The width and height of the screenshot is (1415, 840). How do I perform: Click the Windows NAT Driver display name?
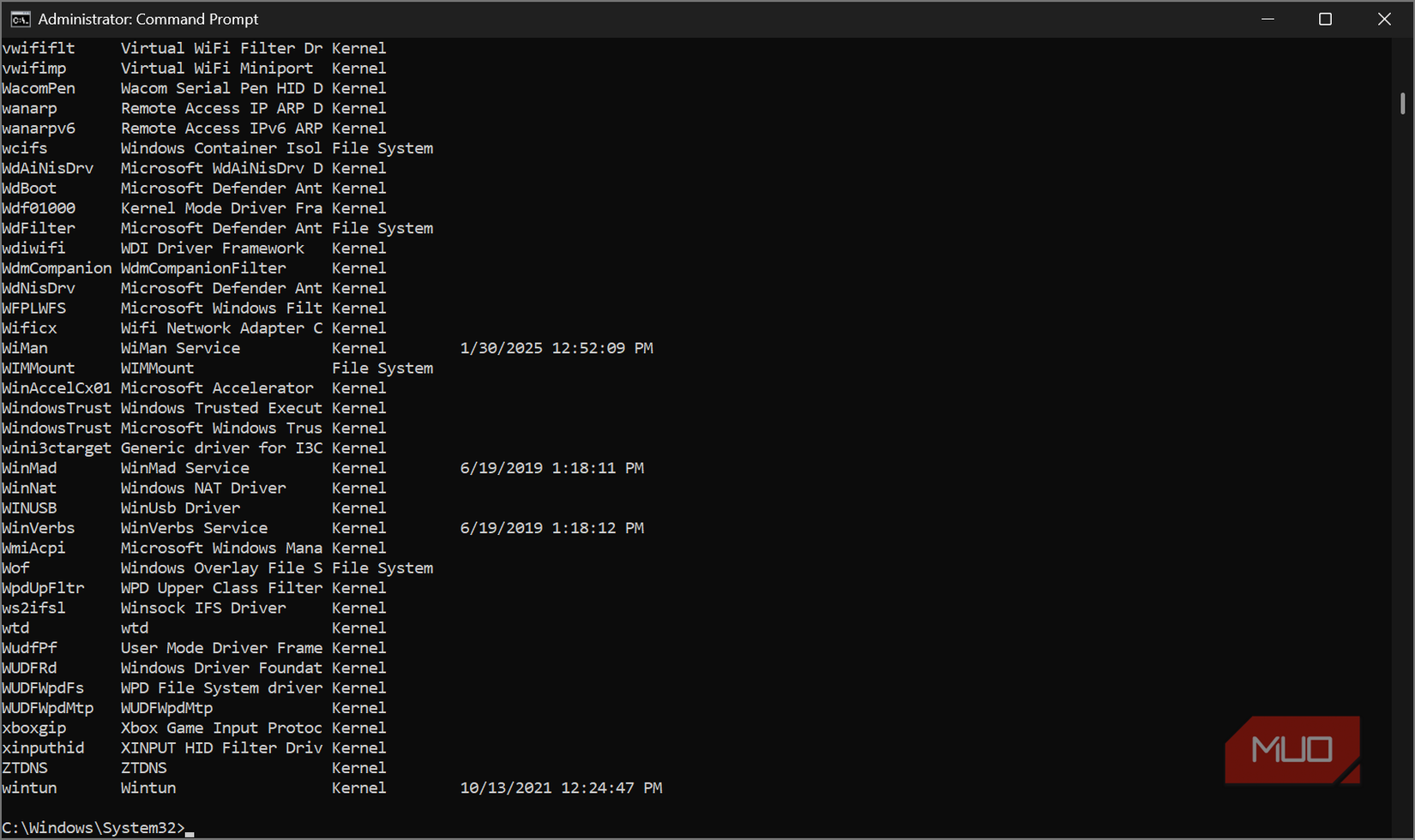[203, 489]
